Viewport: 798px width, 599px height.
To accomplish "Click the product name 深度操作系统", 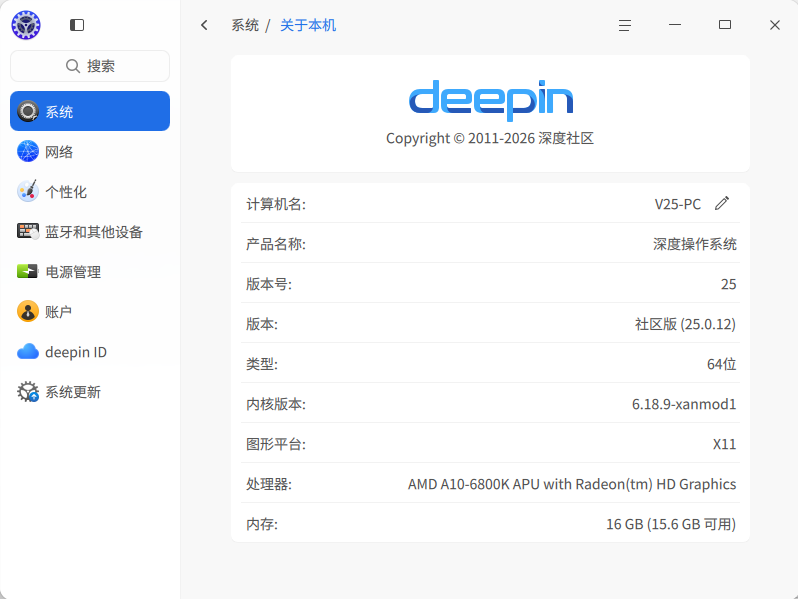I will [x=695, y=244].
